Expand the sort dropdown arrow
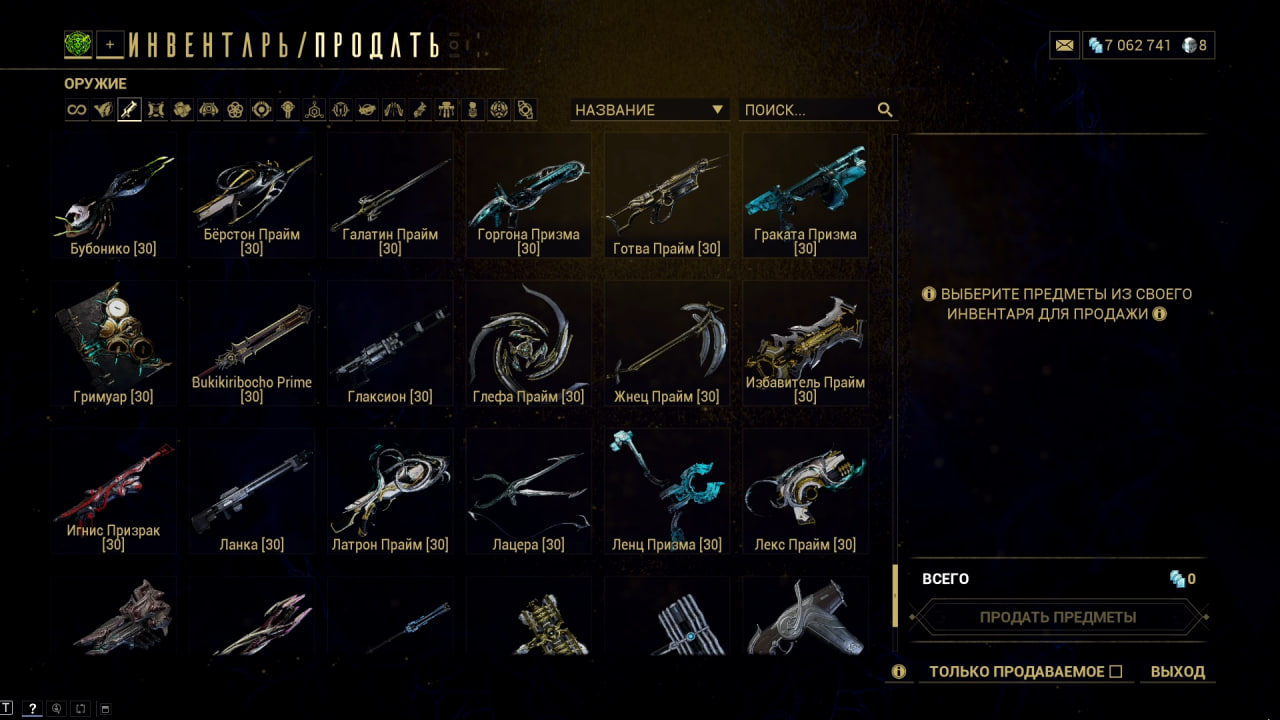Image resolution: width=1280 pixels, height=720 pixels. click(x=717, y=110)
